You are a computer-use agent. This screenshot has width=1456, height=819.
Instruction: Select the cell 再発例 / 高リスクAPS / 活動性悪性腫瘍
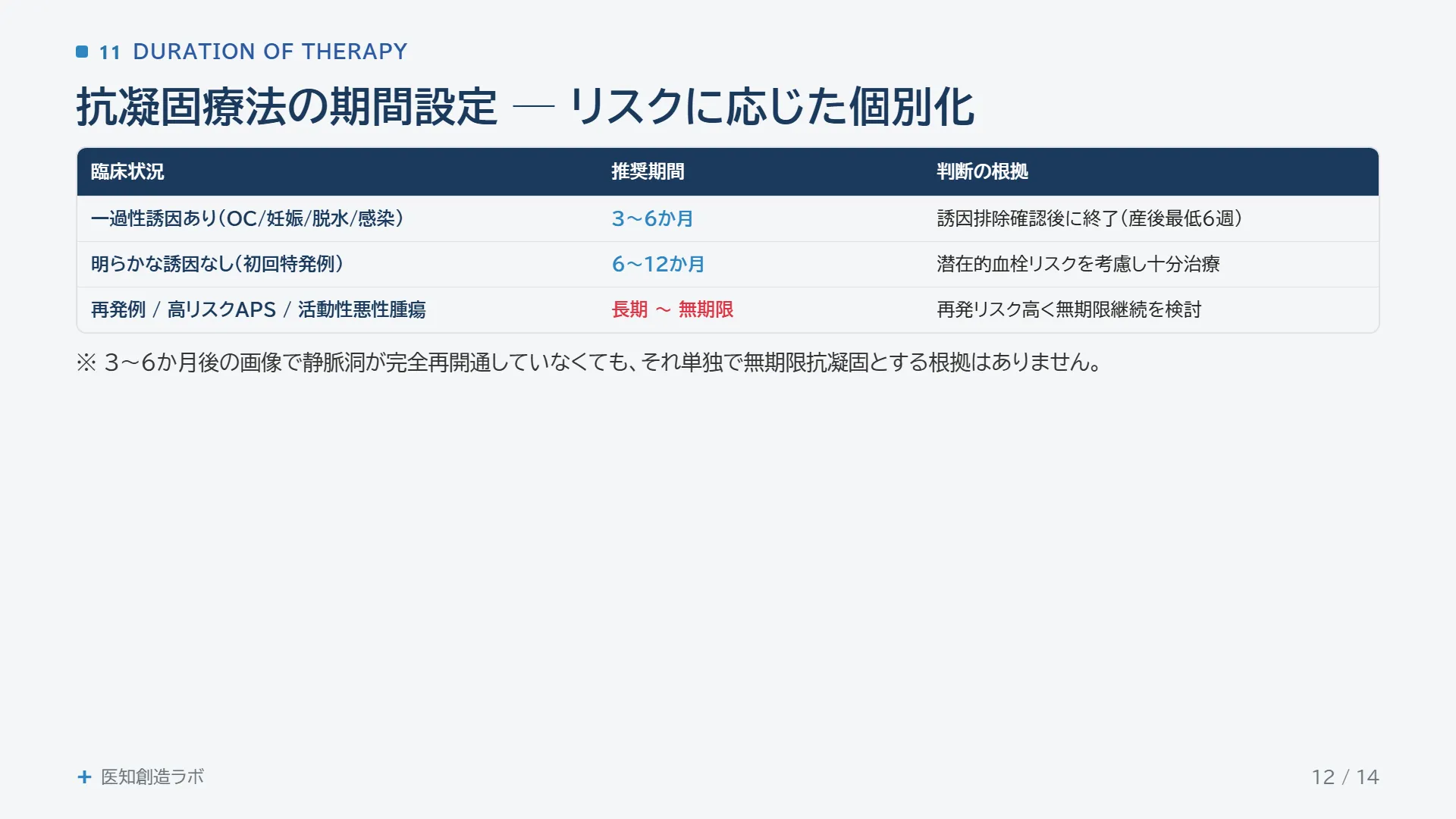(259, 309)
